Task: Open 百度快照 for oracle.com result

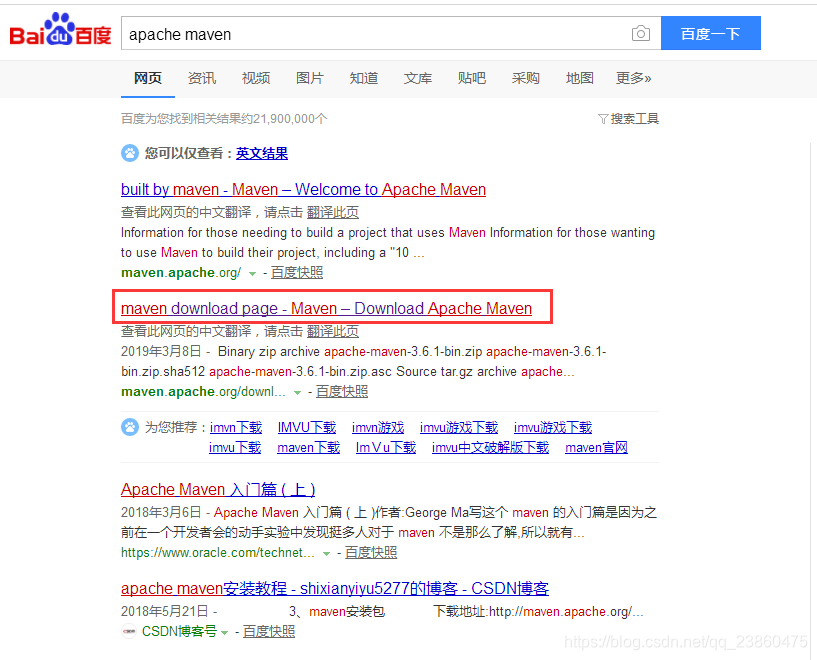Action: (371, 552)
